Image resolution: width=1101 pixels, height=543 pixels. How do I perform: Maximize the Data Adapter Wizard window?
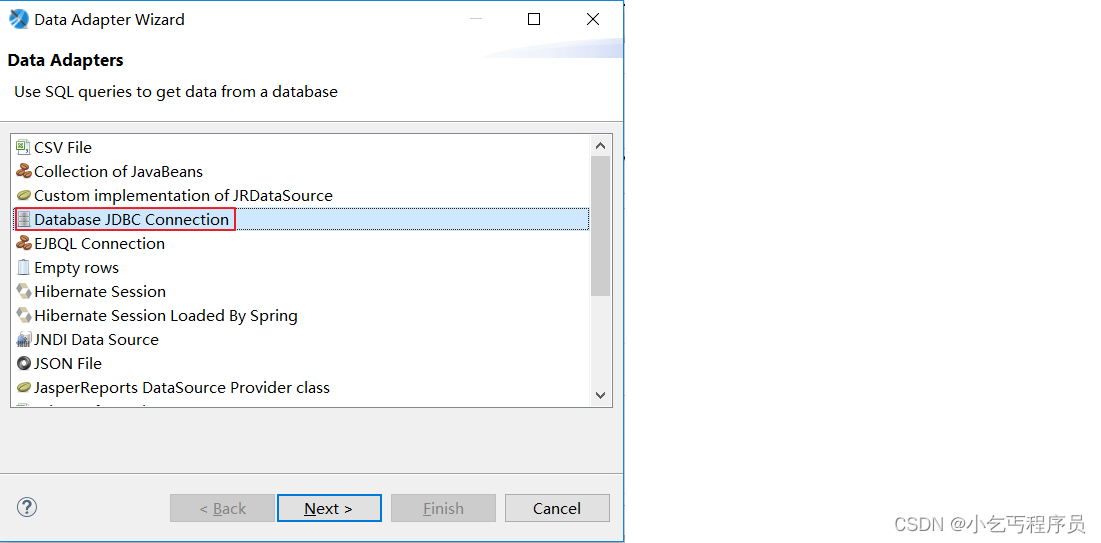534,19
